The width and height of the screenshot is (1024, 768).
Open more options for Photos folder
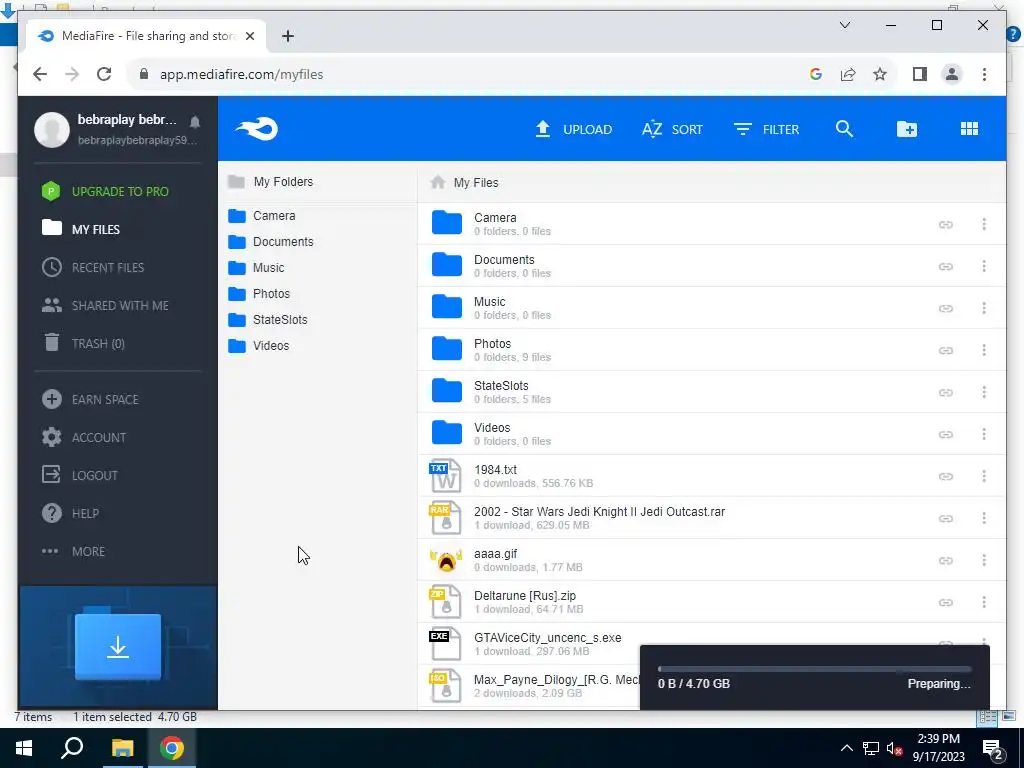[x=984, y=351]
